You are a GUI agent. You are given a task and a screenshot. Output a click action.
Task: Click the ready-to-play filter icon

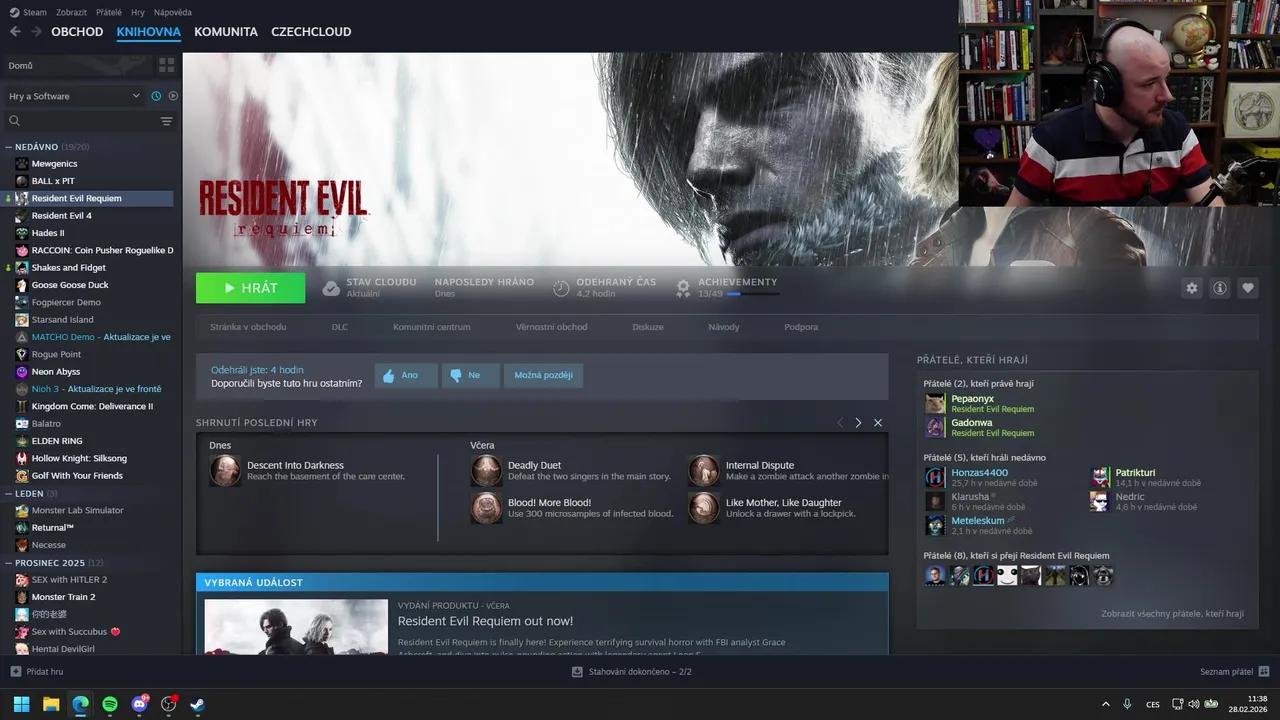(x=173, y=96)
